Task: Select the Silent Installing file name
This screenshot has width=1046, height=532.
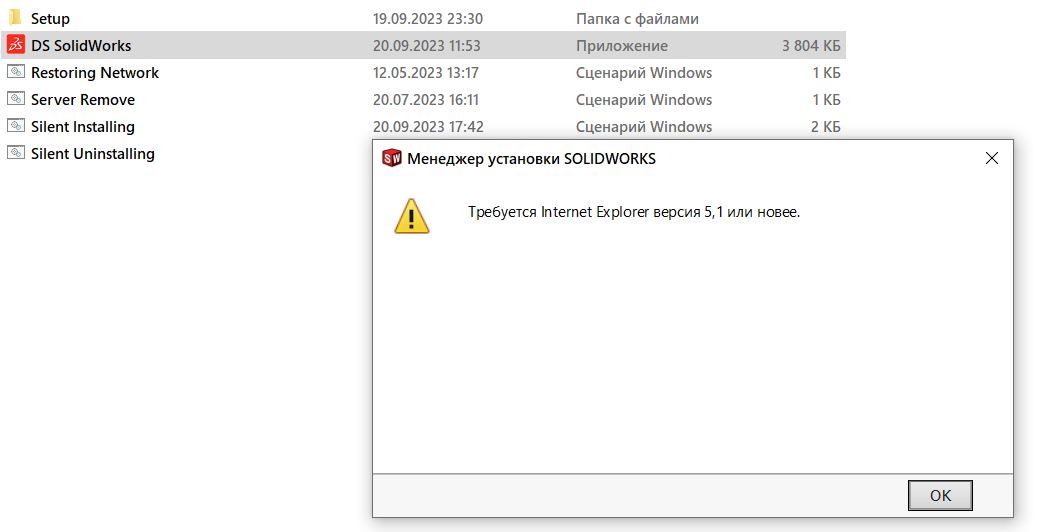Action: click(x=83, y=126)
